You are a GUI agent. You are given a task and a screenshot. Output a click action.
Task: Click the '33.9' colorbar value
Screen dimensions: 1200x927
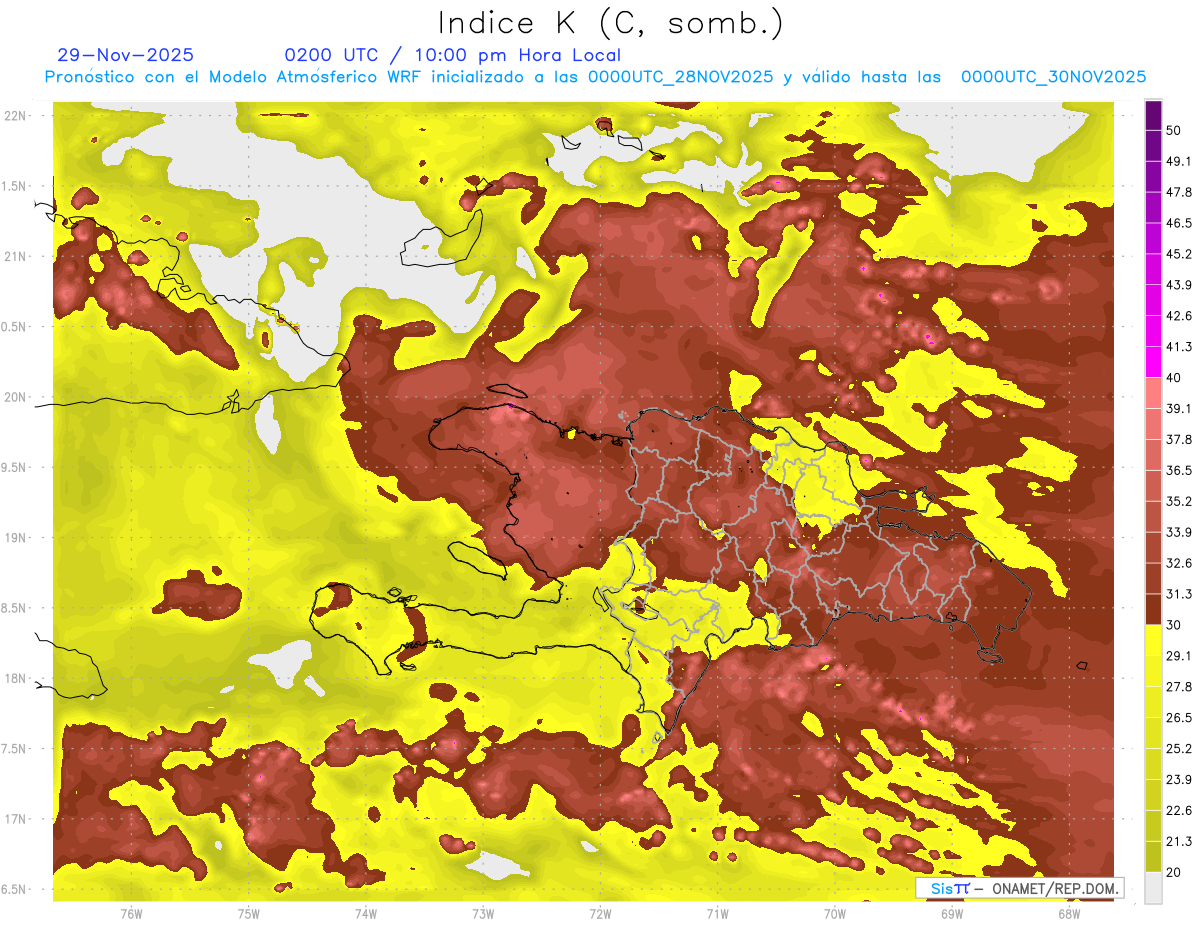[1178, 532]
